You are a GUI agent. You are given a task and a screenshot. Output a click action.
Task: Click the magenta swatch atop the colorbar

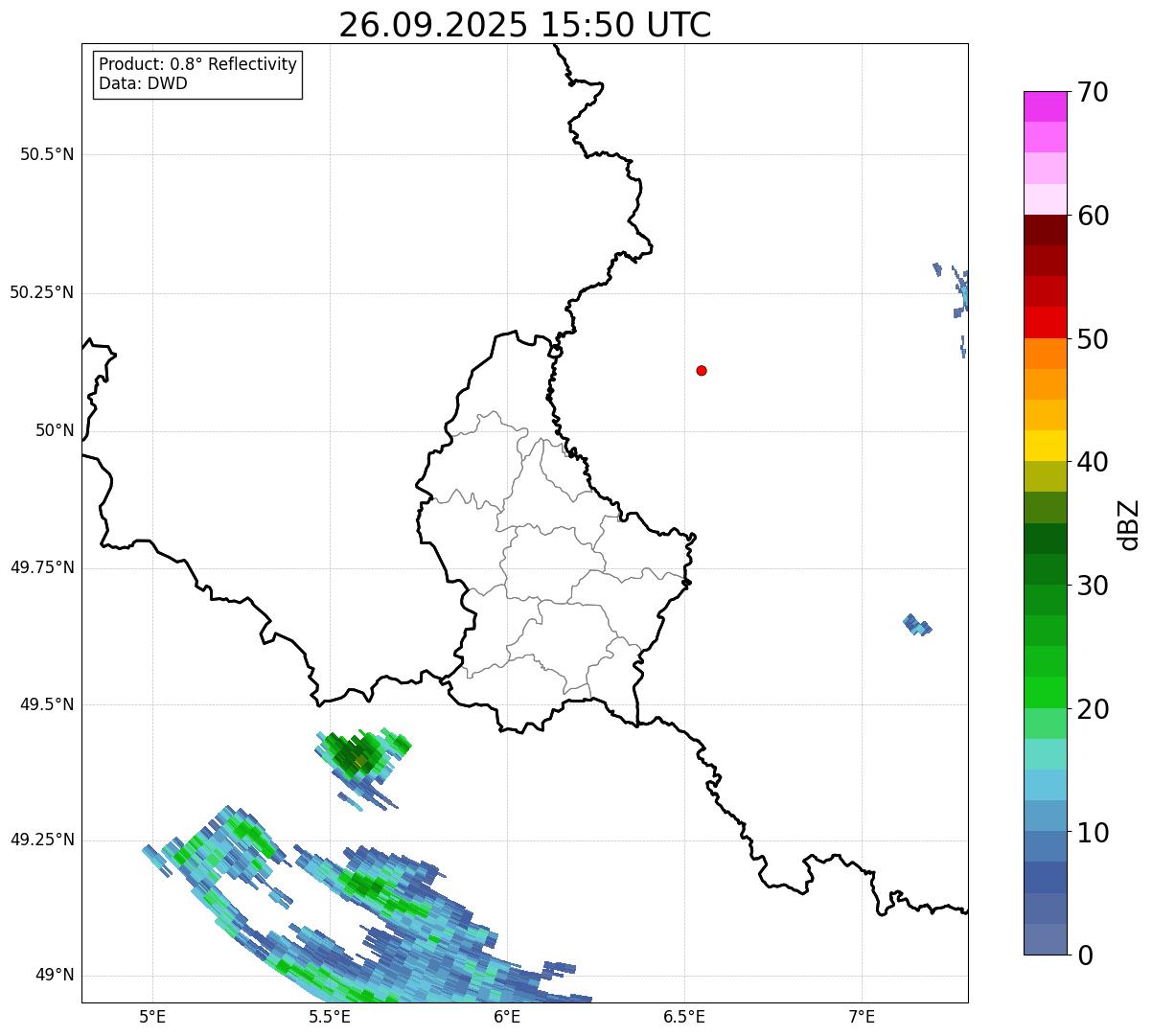(1045, 106)
